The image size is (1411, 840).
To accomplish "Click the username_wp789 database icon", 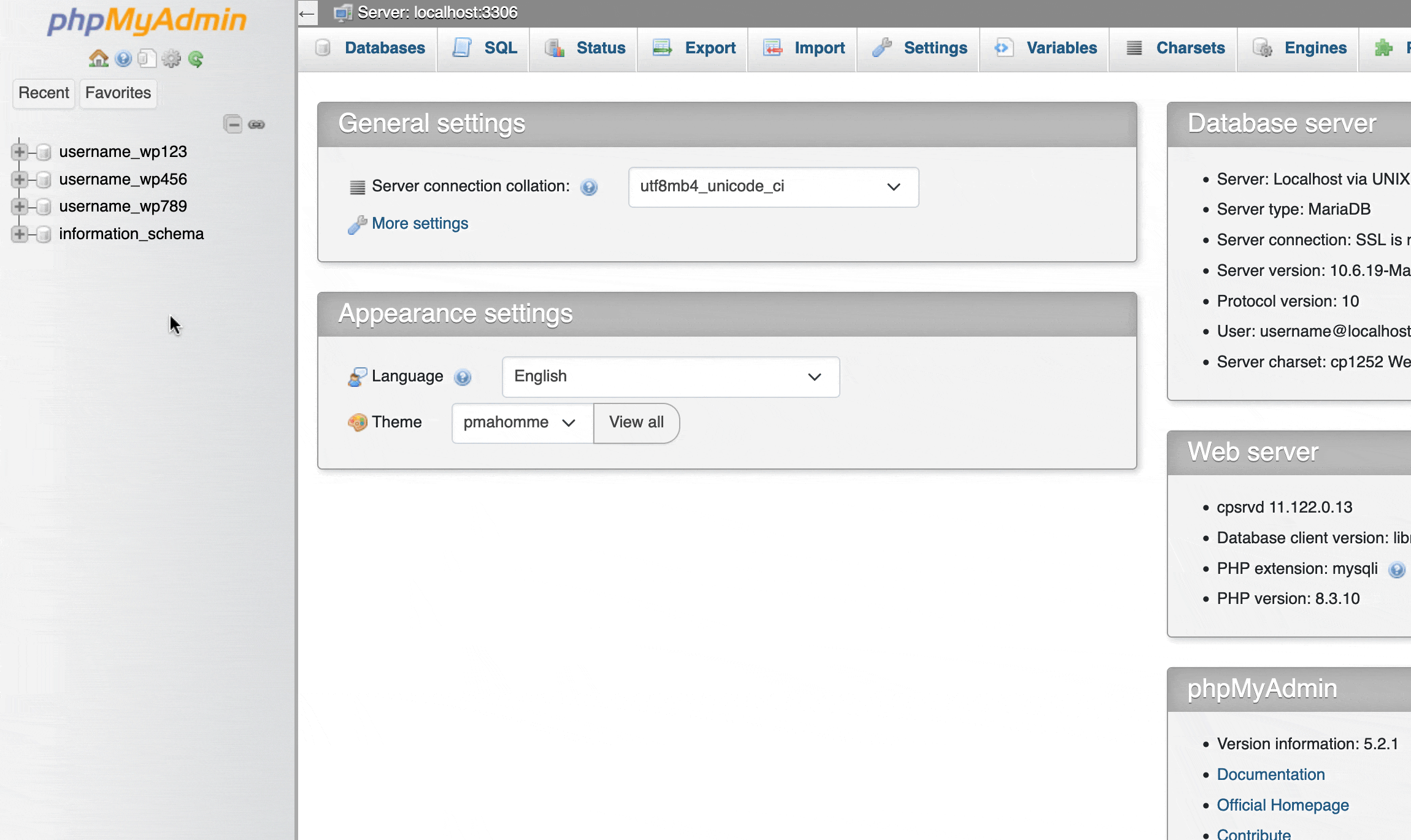I will [44, 207].
